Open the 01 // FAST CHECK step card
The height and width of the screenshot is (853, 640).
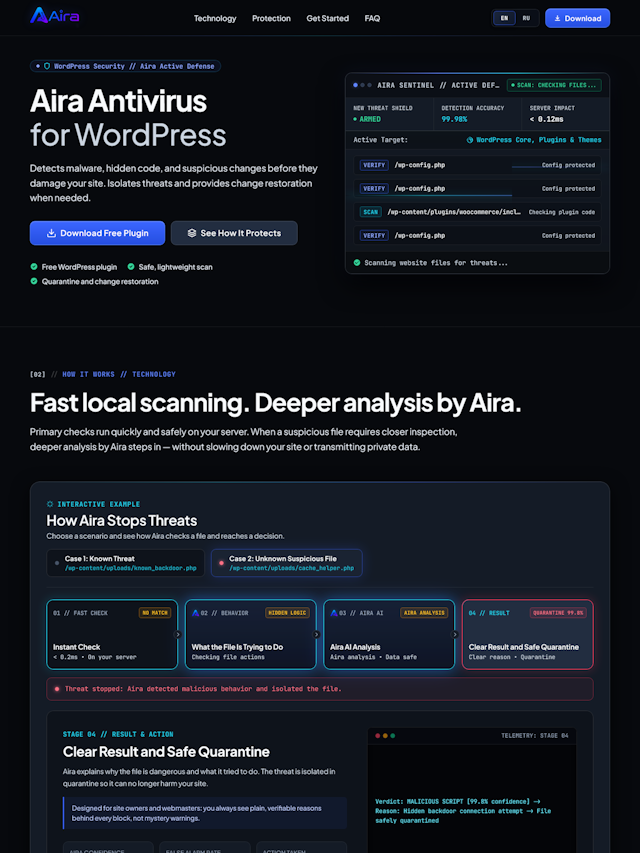click(112, 634)
